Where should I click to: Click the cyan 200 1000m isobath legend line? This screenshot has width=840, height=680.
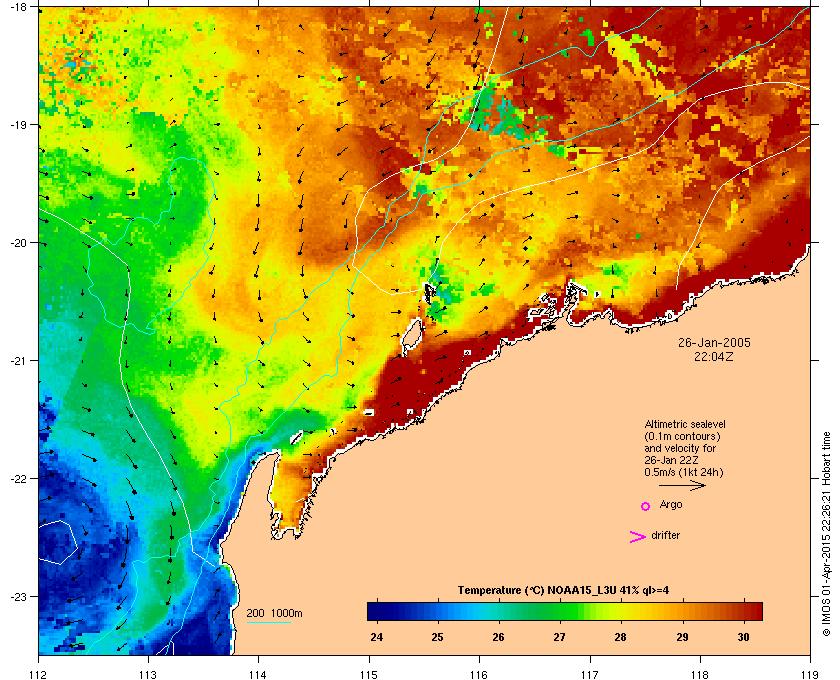coord(268,622)
